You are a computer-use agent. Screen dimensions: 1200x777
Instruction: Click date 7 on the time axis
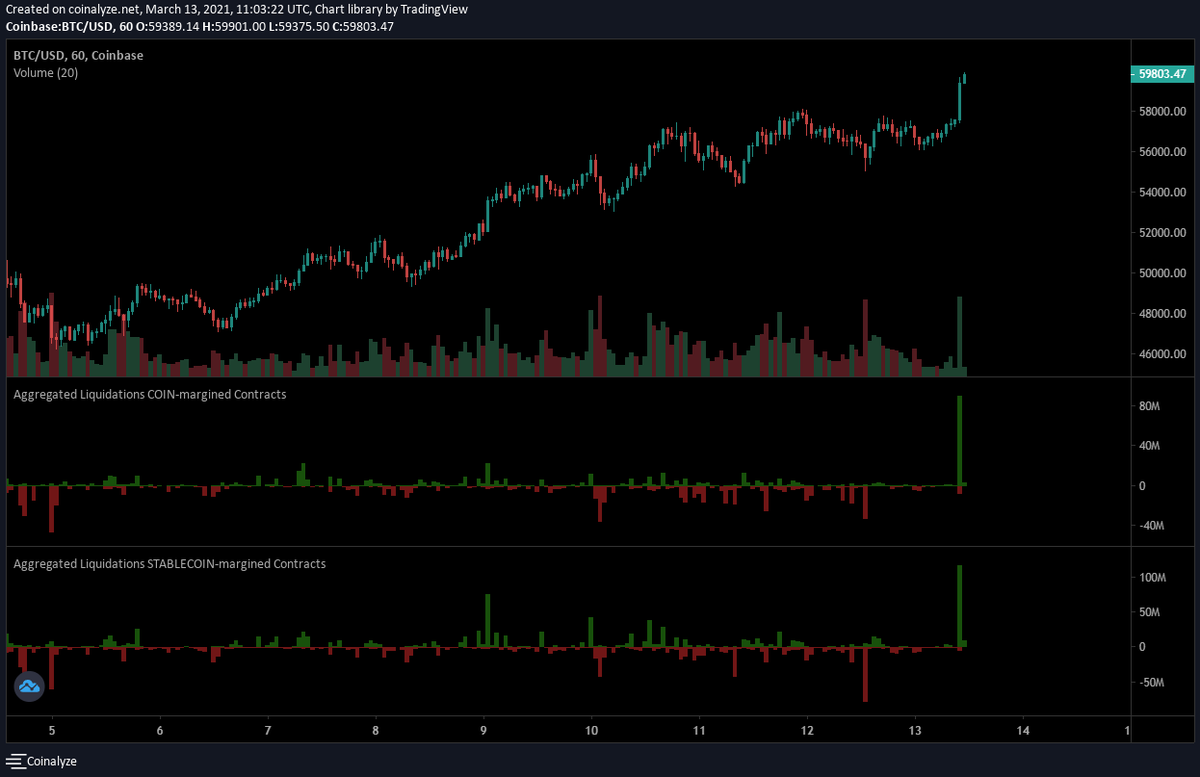[x=268, y=731]
